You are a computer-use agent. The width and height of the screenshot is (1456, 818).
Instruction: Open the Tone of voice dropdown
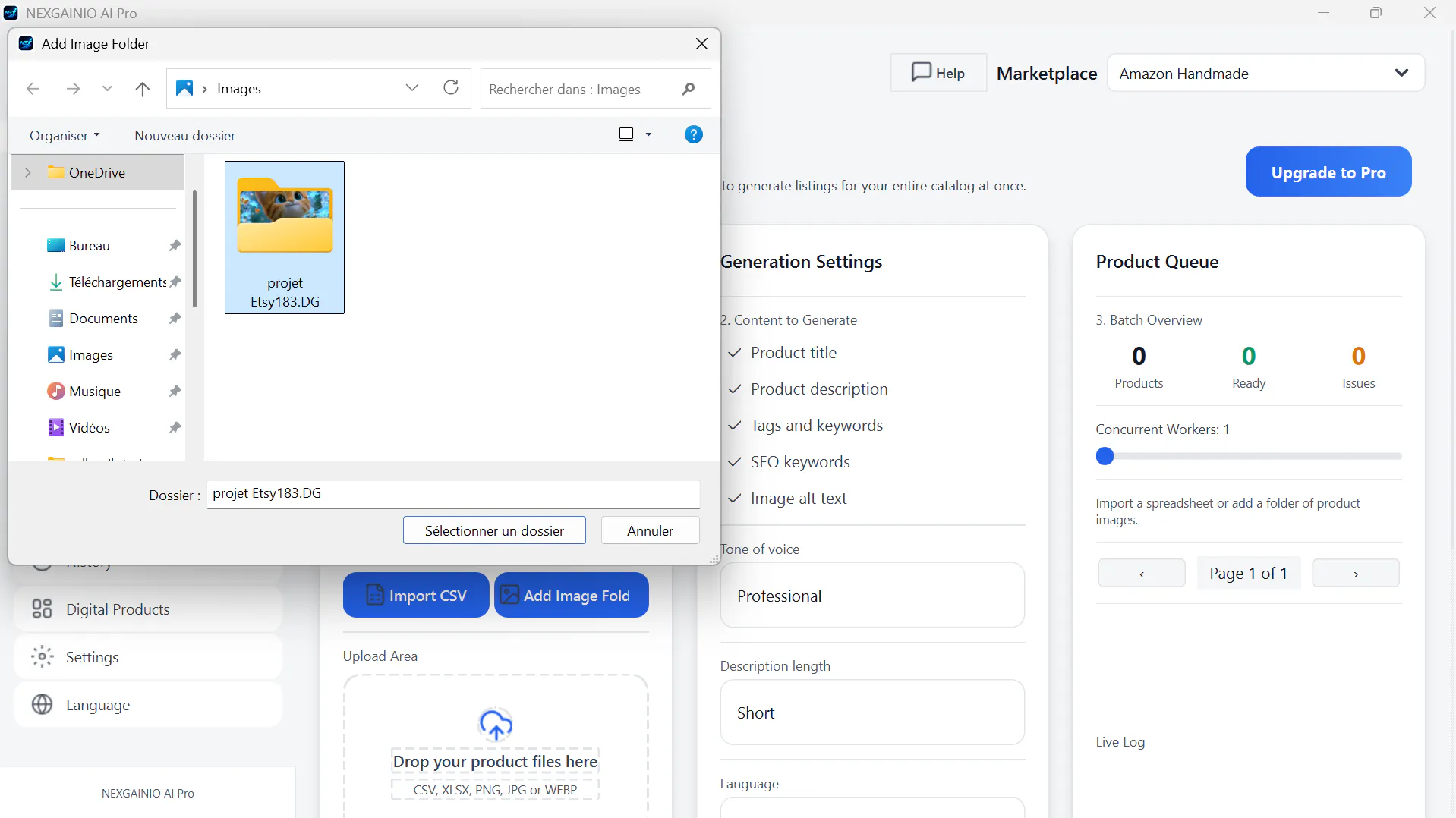(x=872, y=596)
